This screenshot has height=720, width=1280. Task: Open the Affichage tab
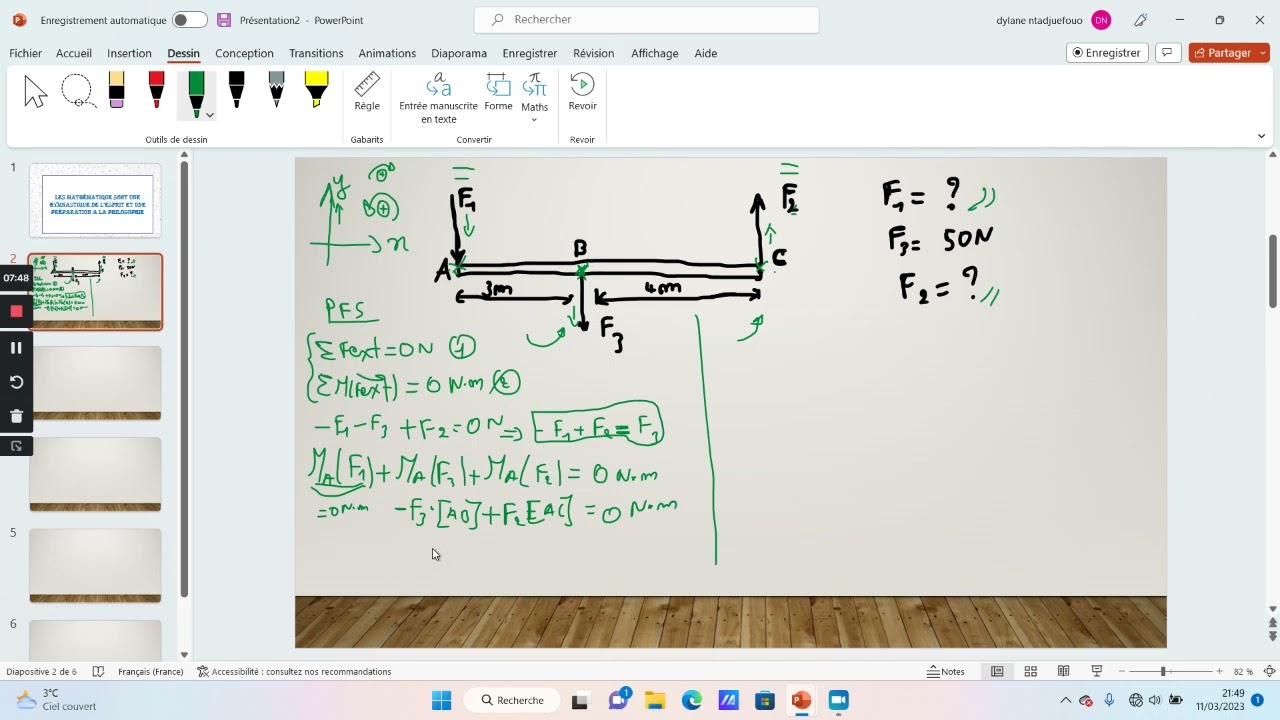pos(655,53)
